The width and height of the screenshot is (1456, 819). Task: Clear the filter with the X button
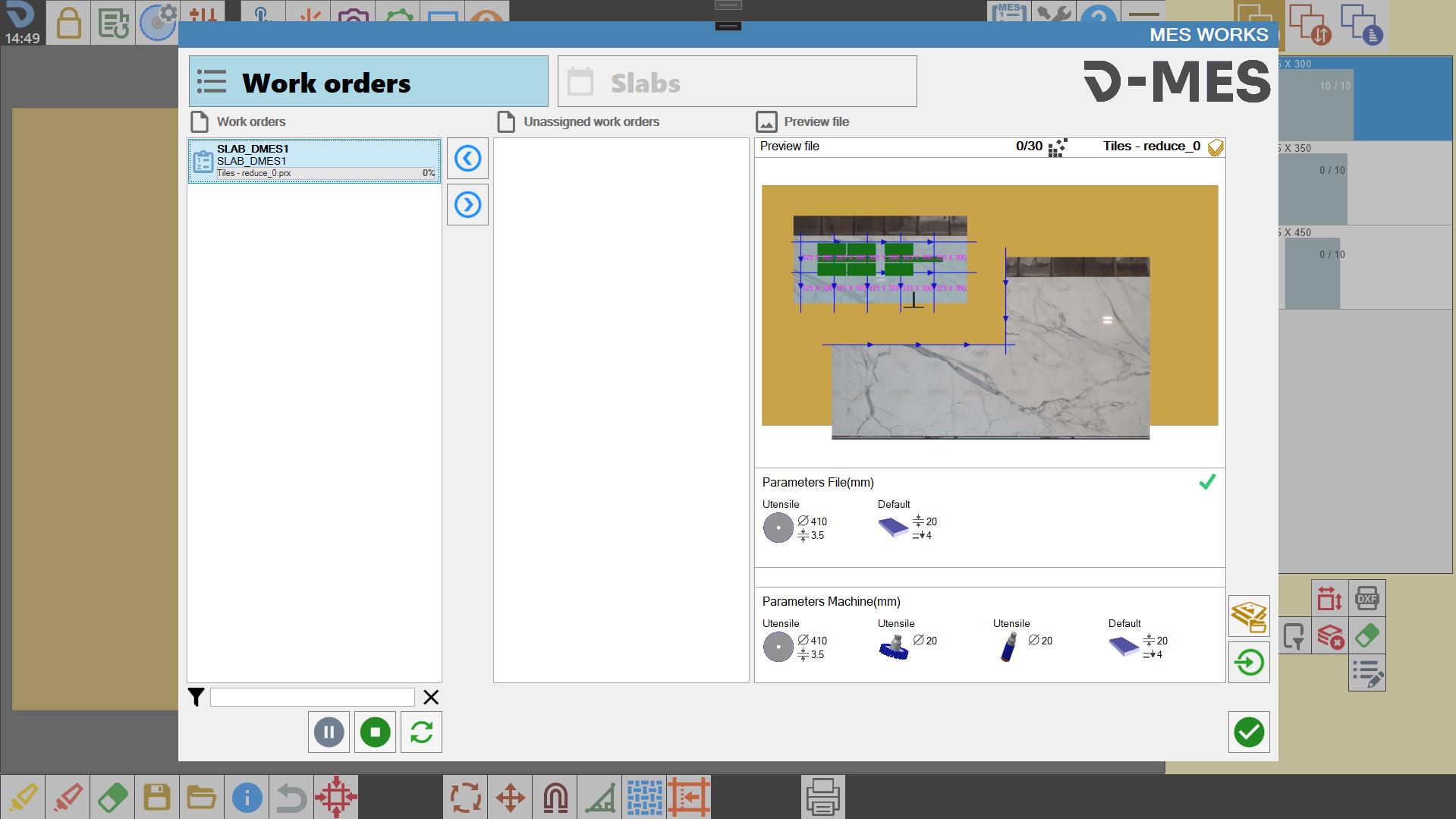(431, 698)
